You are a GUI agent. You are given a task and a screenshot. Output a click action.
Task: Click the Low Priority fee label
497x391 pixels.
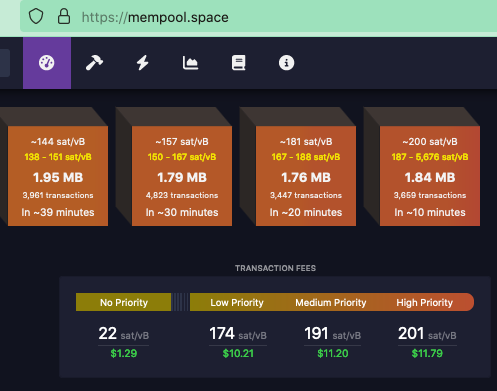237,302
